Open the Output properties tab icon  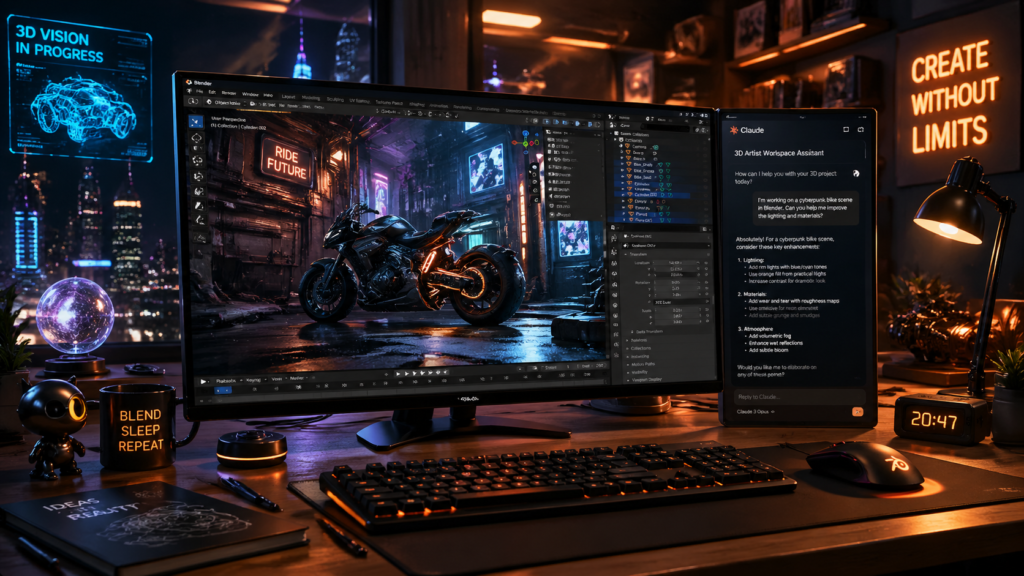(614, 263)
